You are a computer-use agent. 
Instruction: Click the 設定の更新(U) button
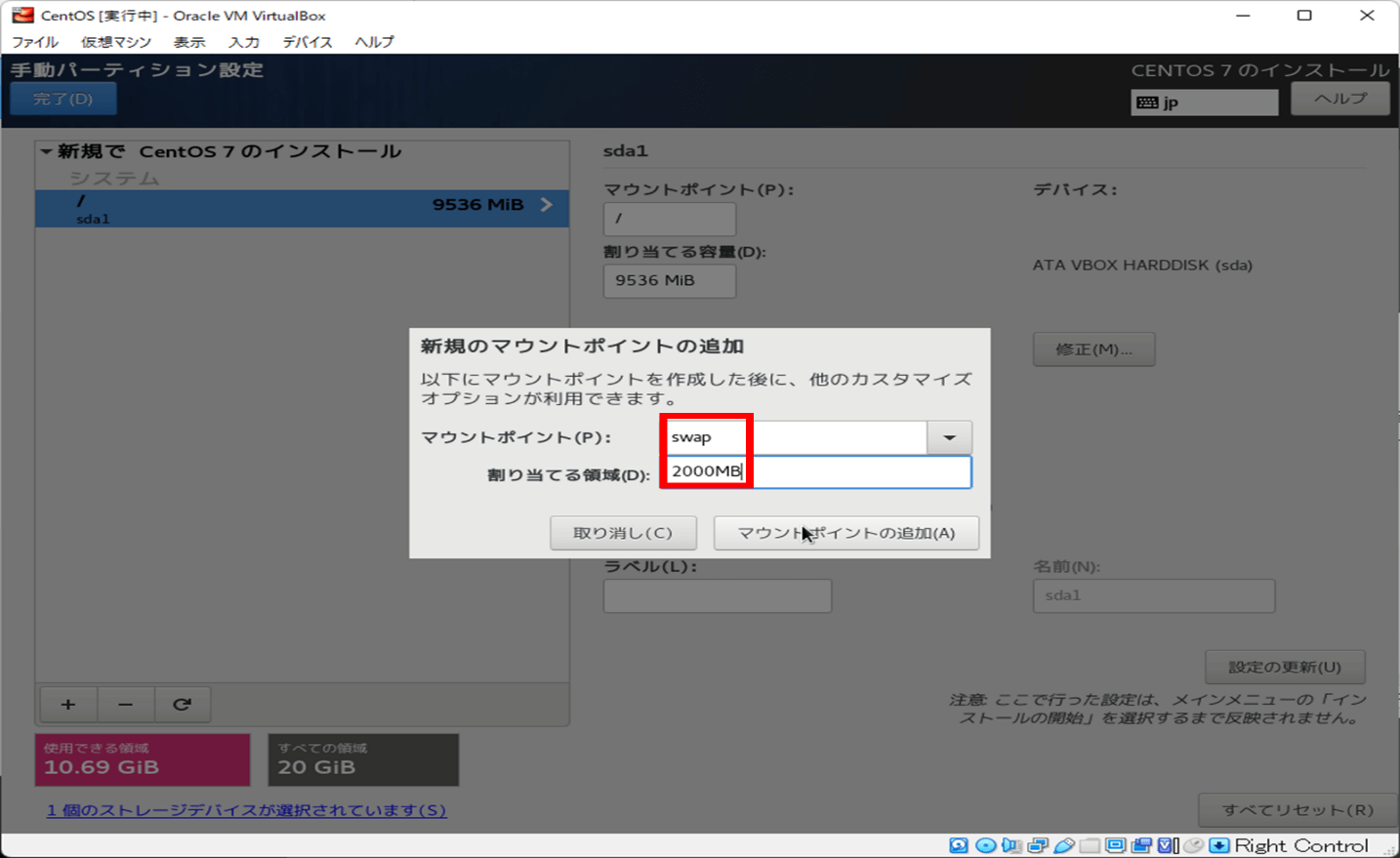[1285, 667]
